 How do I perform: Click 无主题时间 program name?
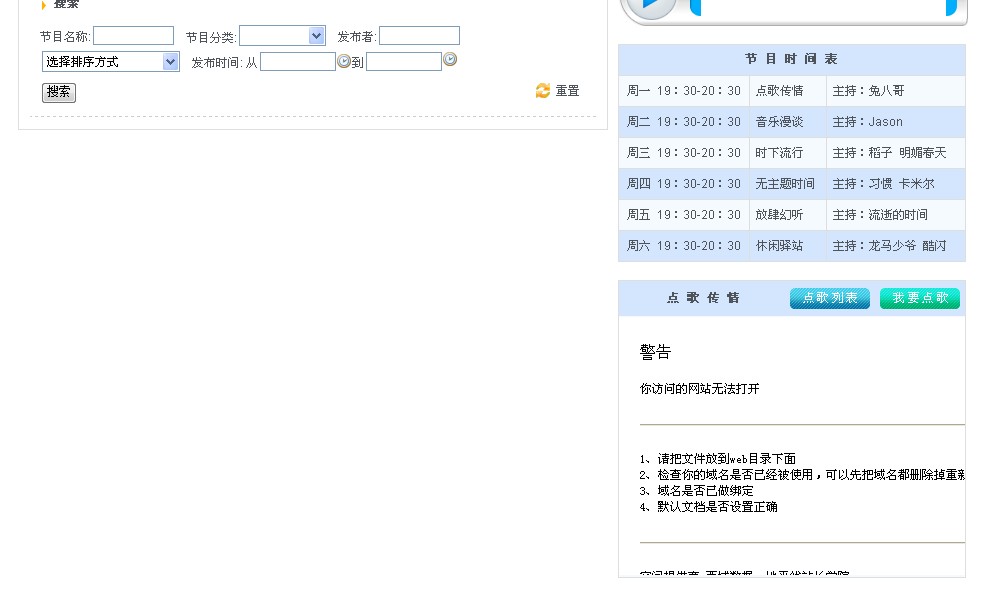[x=787, y=183]
